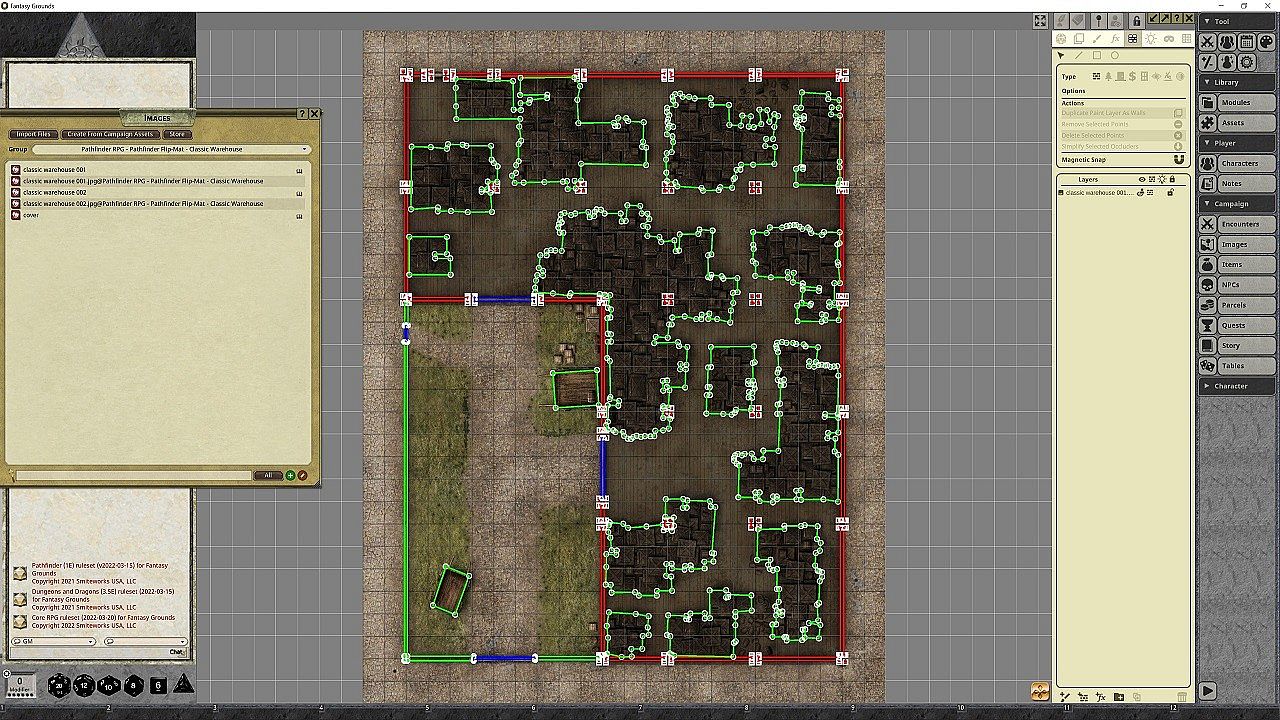This screenshot has width=1280, height=720.
Task: Click the All filter button in Images window
Action: 268,476
